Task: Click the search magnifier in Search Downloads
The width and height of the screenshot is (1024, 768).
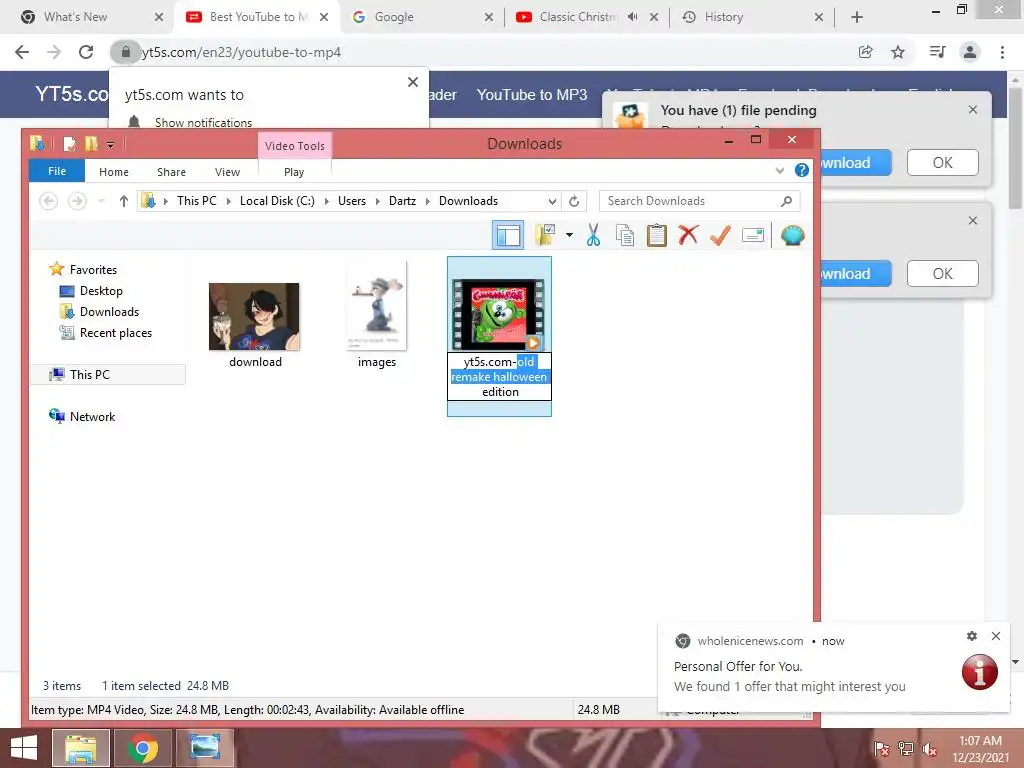Action: (x=786, y=201)
